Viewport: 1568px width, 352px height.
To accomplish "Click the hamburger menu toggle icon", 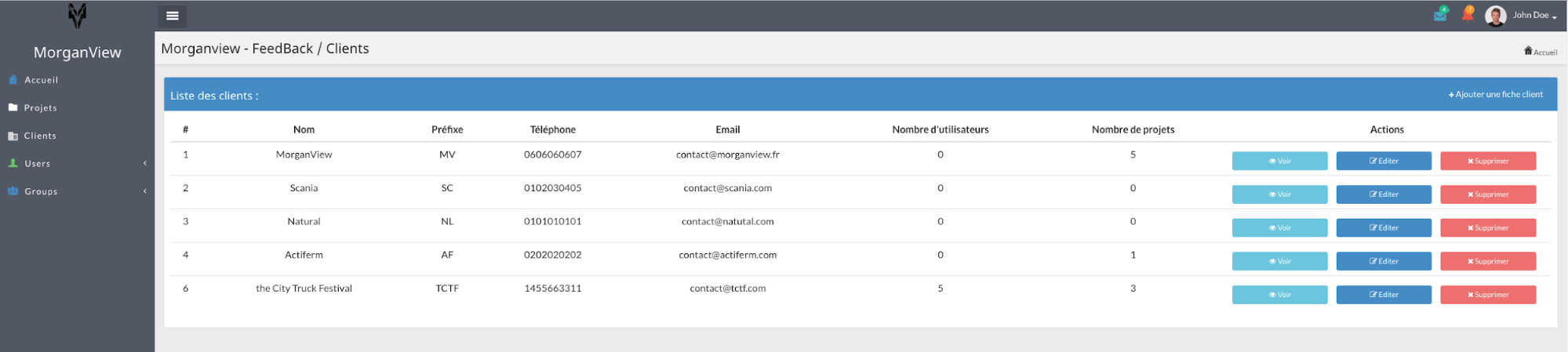I will [x=172, y=16].
